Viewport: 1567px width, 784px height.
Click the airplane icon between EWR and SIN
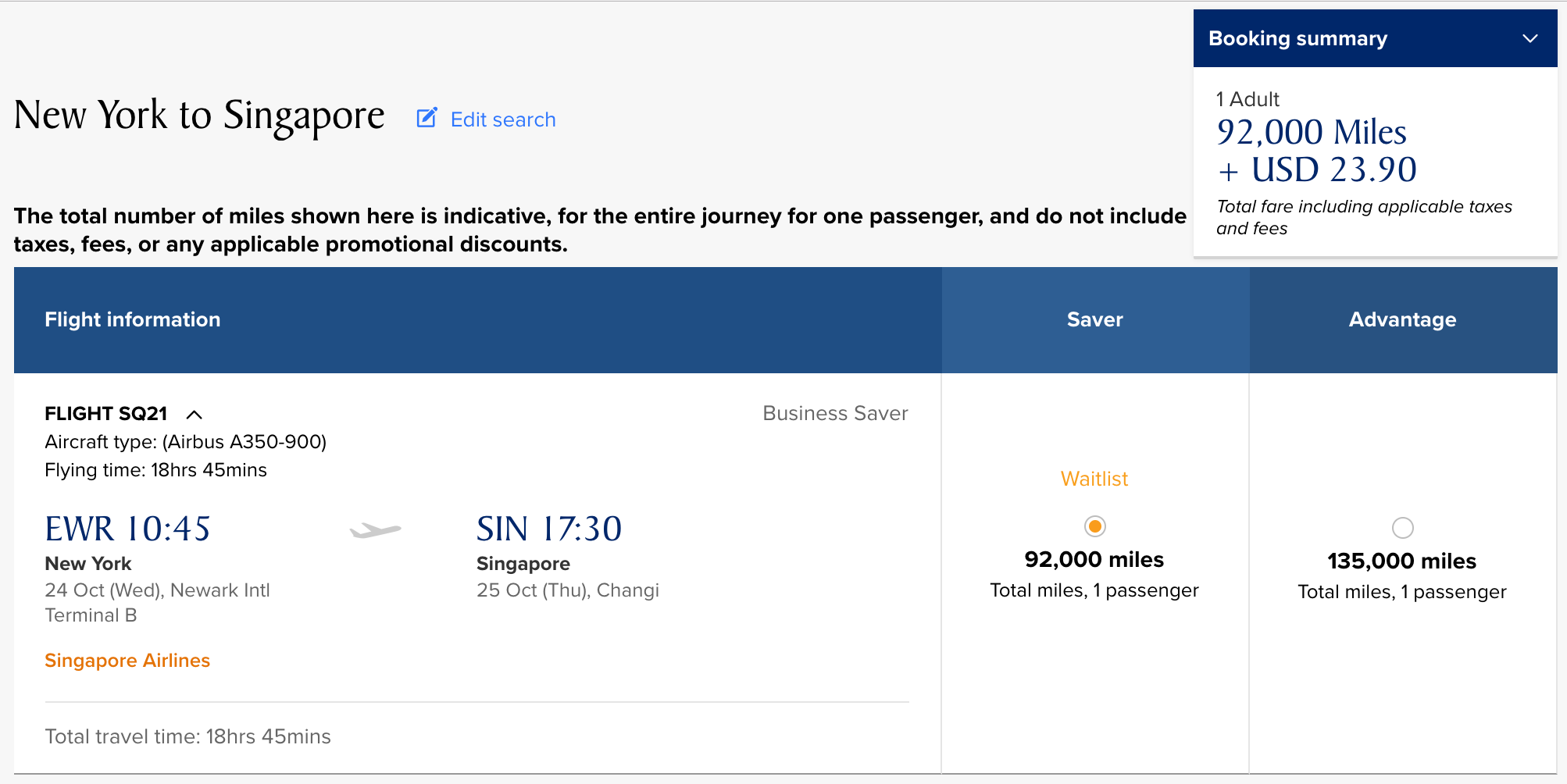376,531
